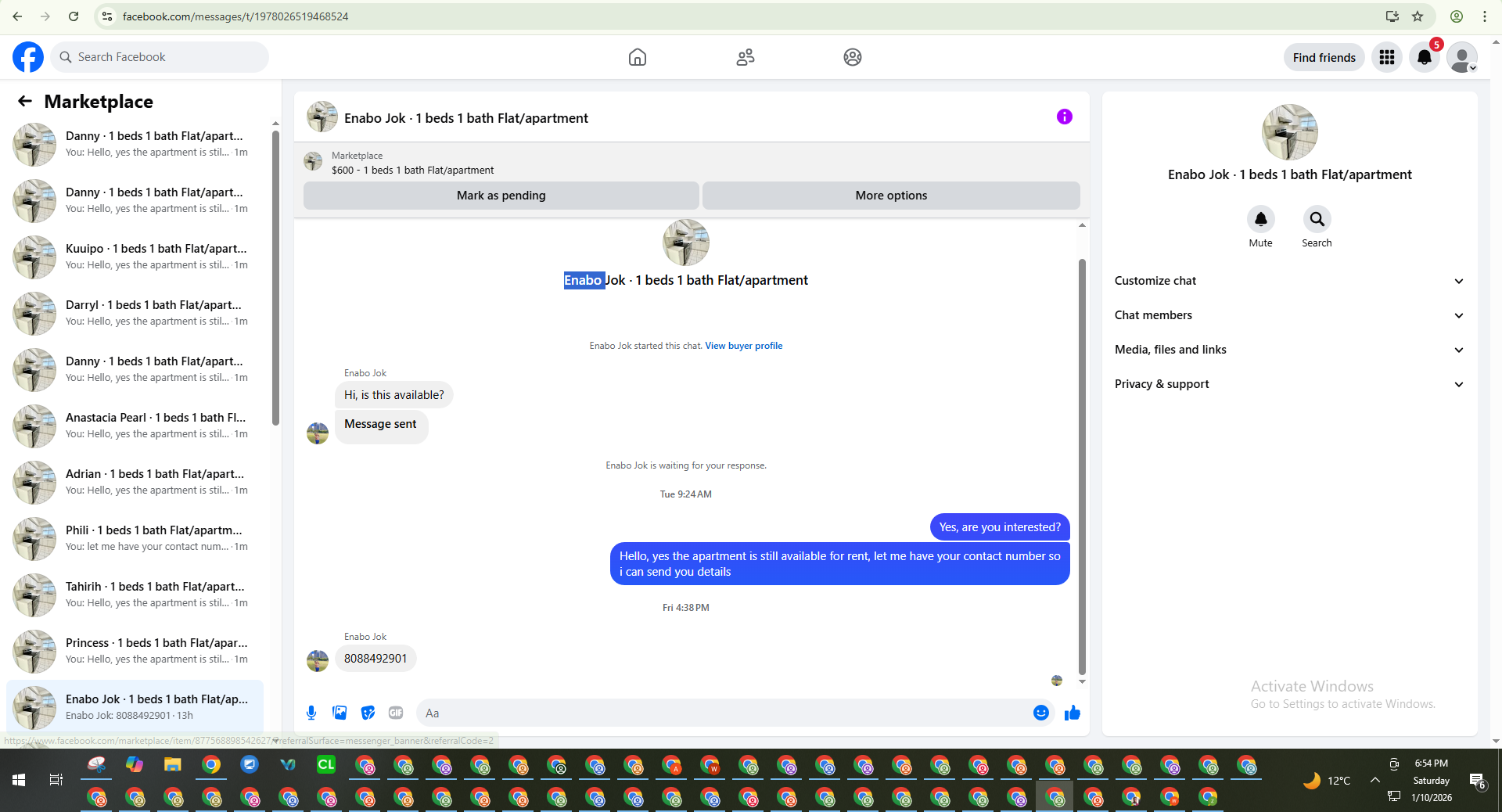Open Task View on the taskbar
1502x812 pixels.
coord(56,780)
